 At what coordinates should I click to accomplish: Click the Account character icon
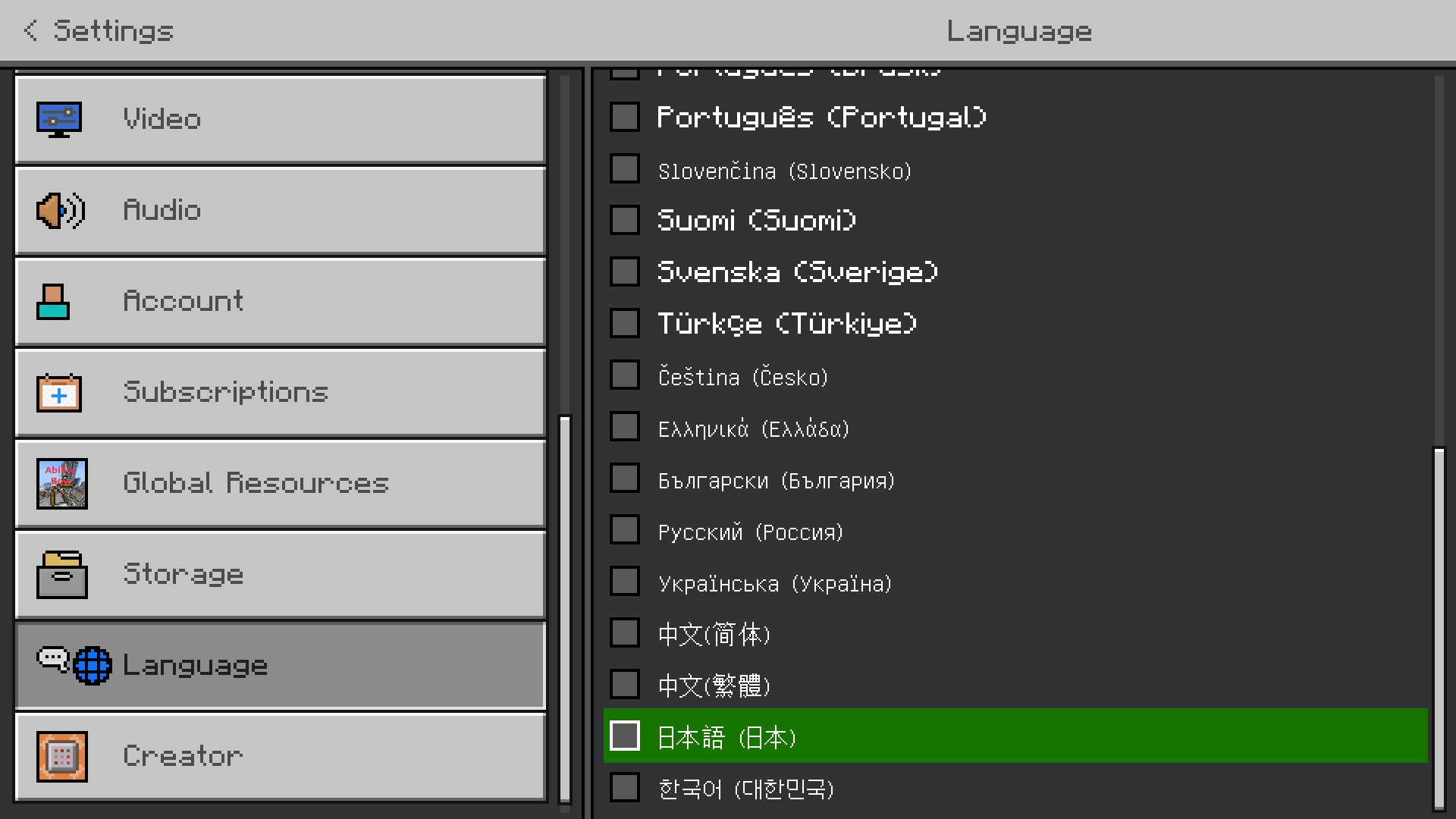(x=53, y=302)
